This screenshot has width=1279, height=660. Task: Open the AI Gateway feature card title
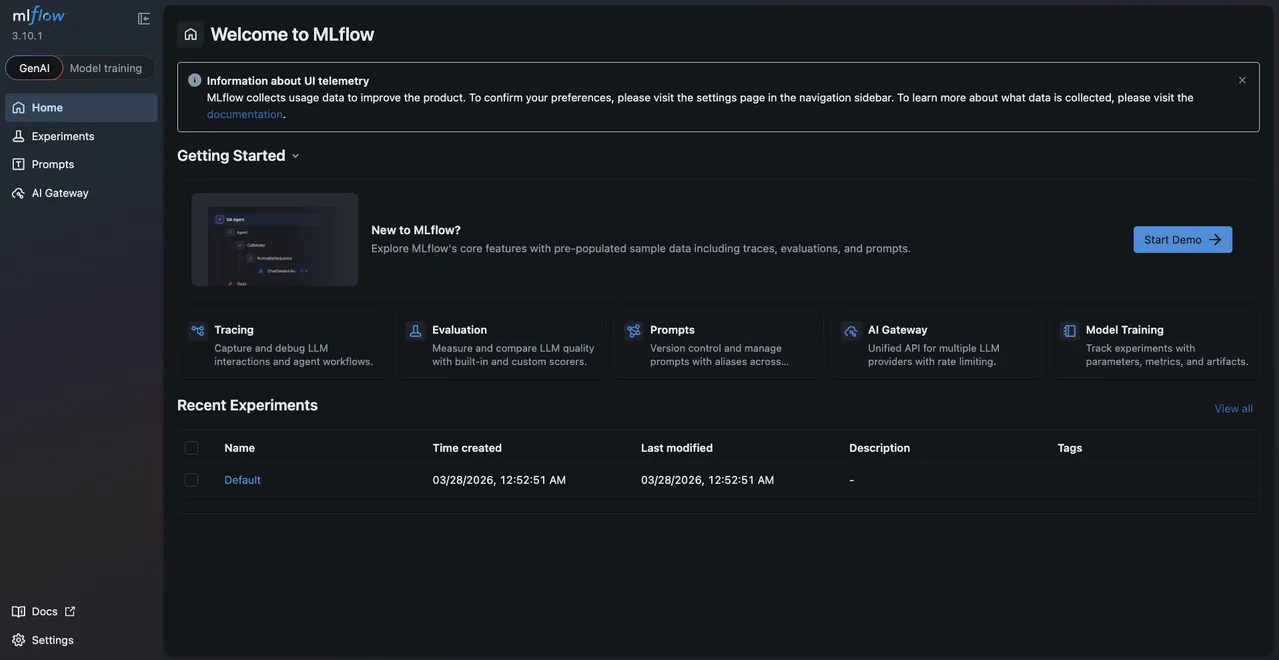[x=898, y=330]
